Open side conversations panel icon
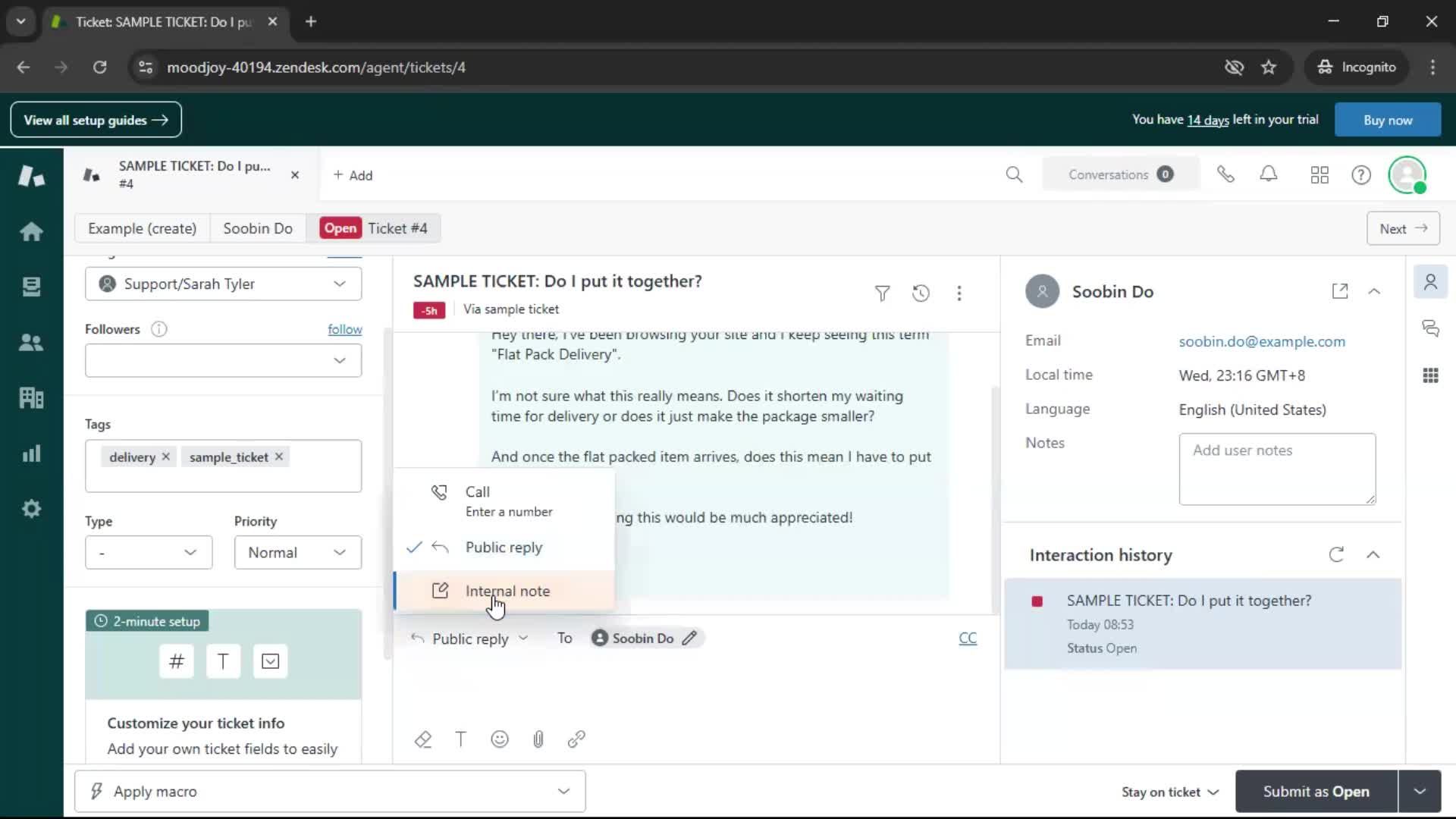The width and height of the screenshot is (1456, 819). pyautogui.click(x=1430, y=328)
